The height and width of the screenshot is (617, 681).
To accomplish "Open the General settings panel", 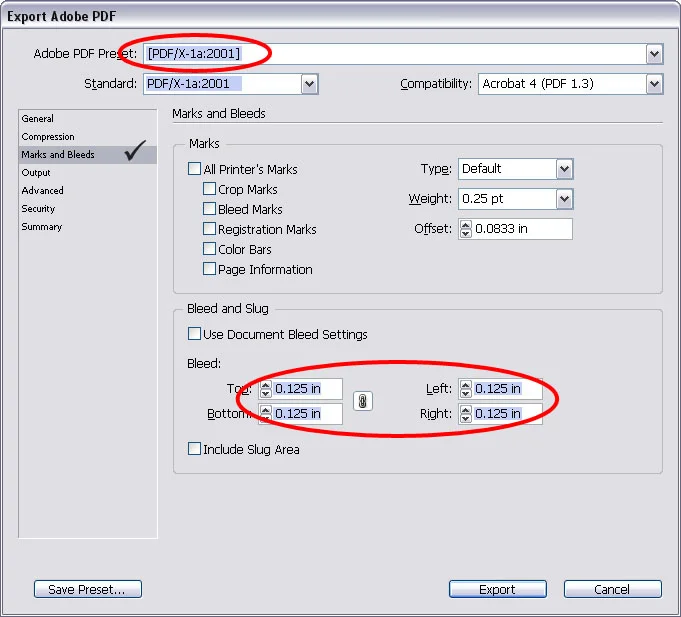I will click(87, 119).
